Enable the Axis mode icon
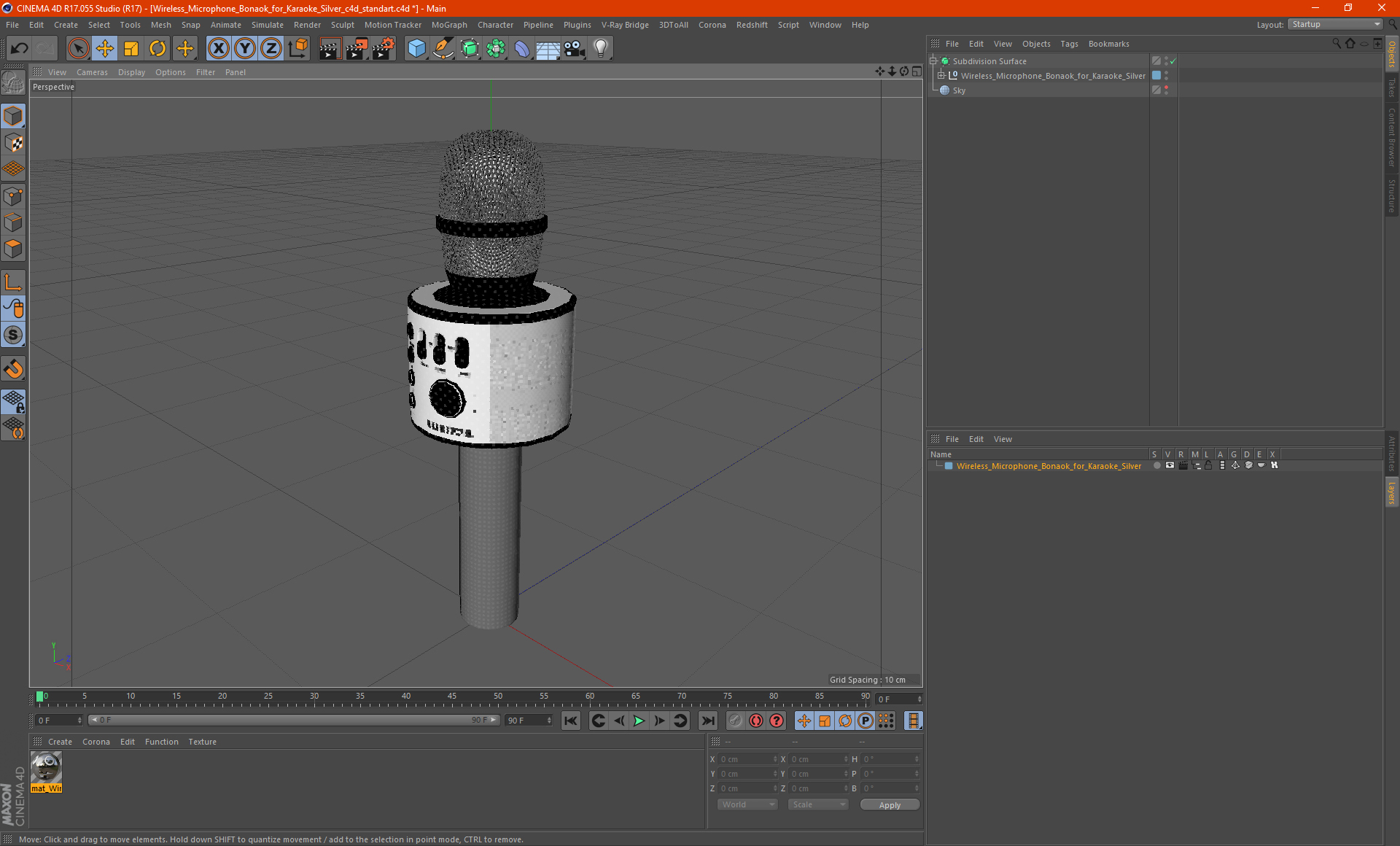This screenshot has height=846, width=1400. pos(13,282)
